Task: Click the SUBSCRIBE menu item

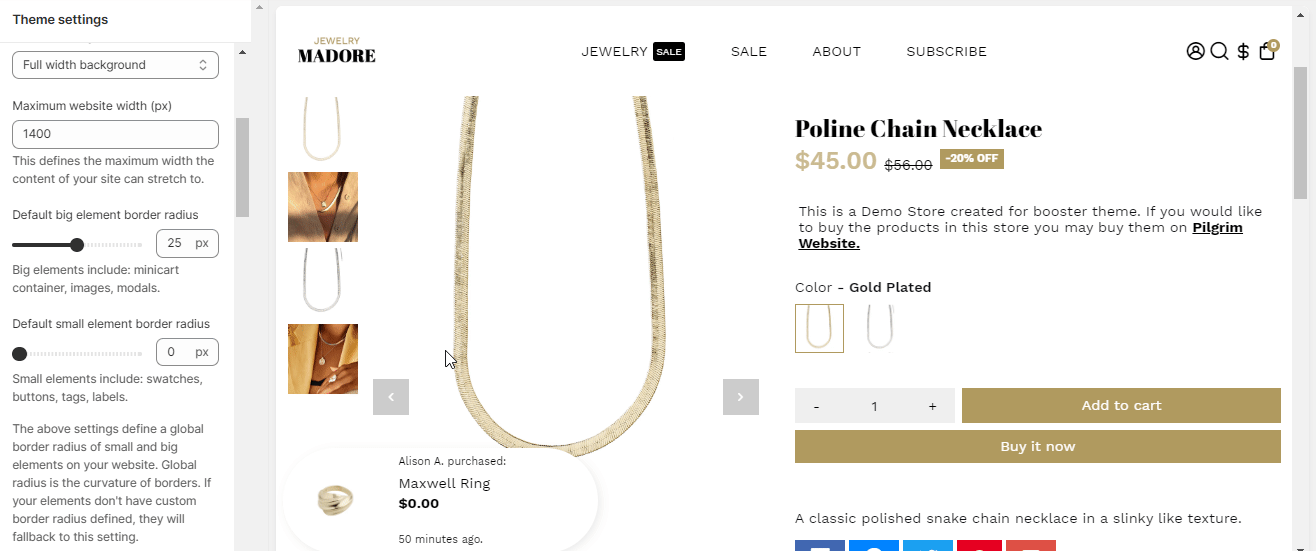Action: [946, 52]
